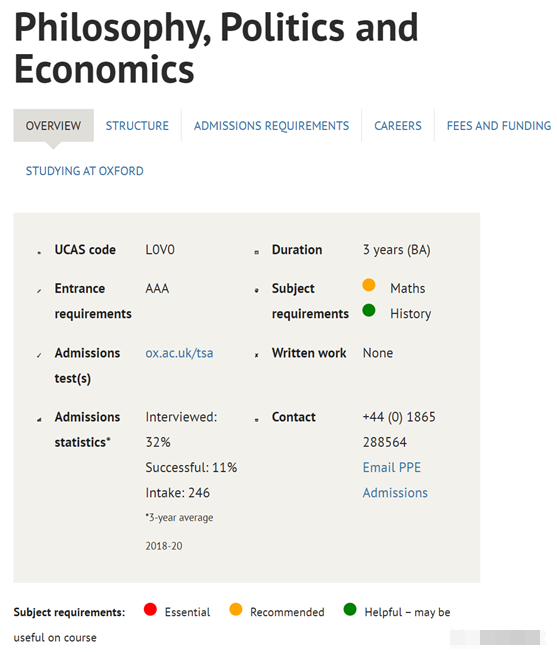The height and width of the screenshot is (652, 557).
Task: Click the orange Recommended legend dot
Action: tap(236, 609)
